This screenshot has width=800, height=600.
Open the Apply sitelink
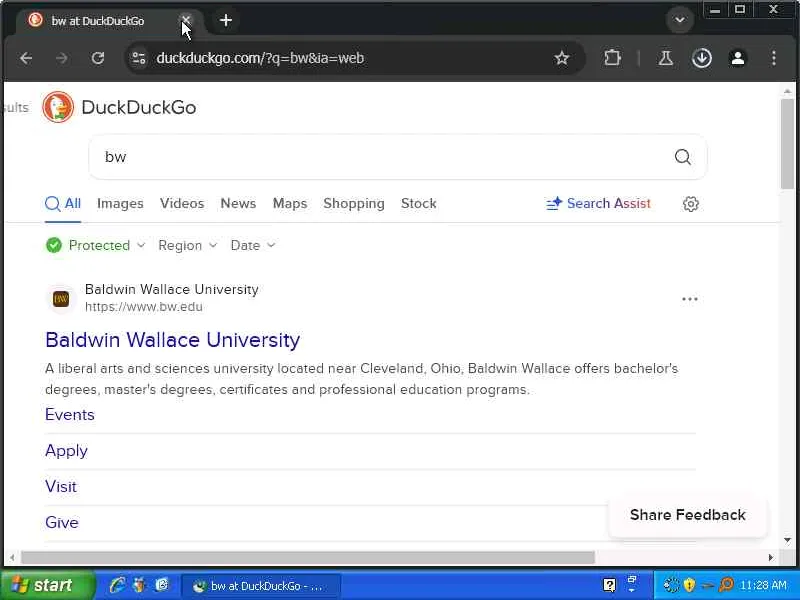click(66, 451)
